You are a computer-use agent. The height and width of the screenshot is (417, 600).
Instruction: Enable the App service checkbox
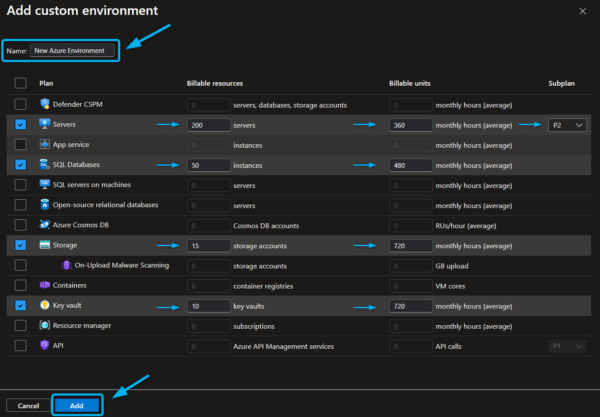[21, 144]
